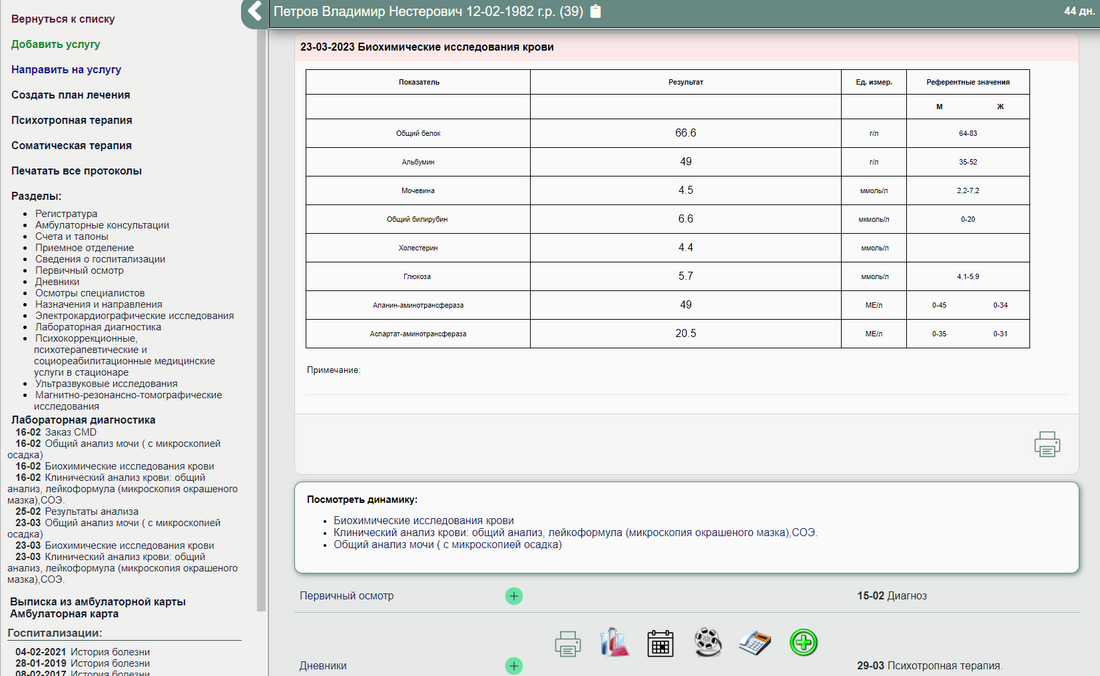Click the telephone icon in bottom toolbar
Viewport: 1100px width, 676px height.
pyautogui.click(x=755, y=642)
